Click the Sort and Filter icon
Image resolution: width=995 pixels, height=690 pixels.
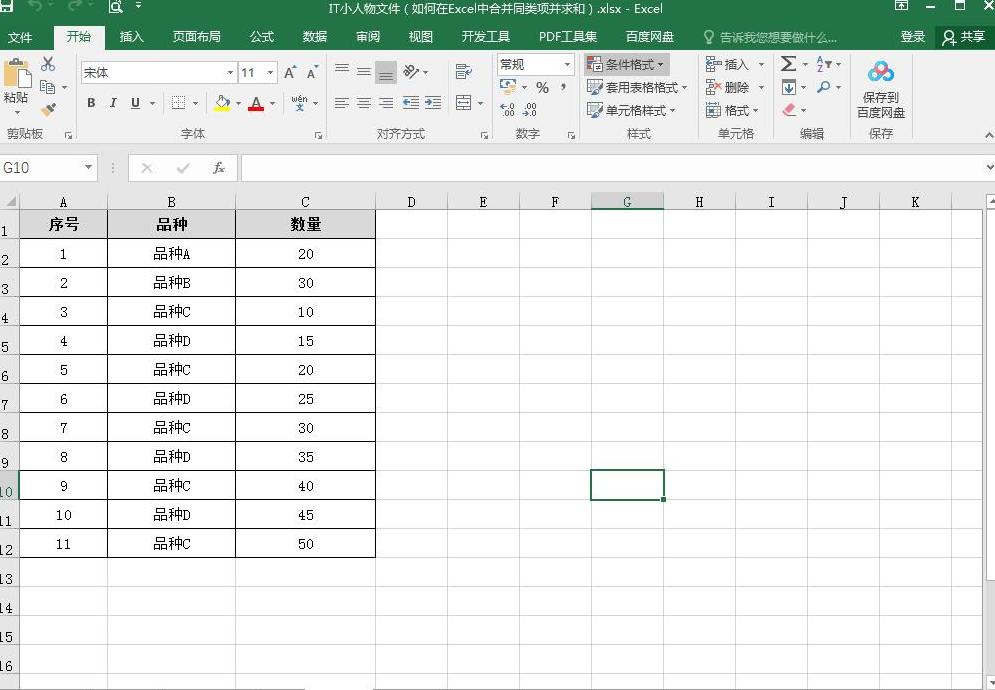point(824,63)
